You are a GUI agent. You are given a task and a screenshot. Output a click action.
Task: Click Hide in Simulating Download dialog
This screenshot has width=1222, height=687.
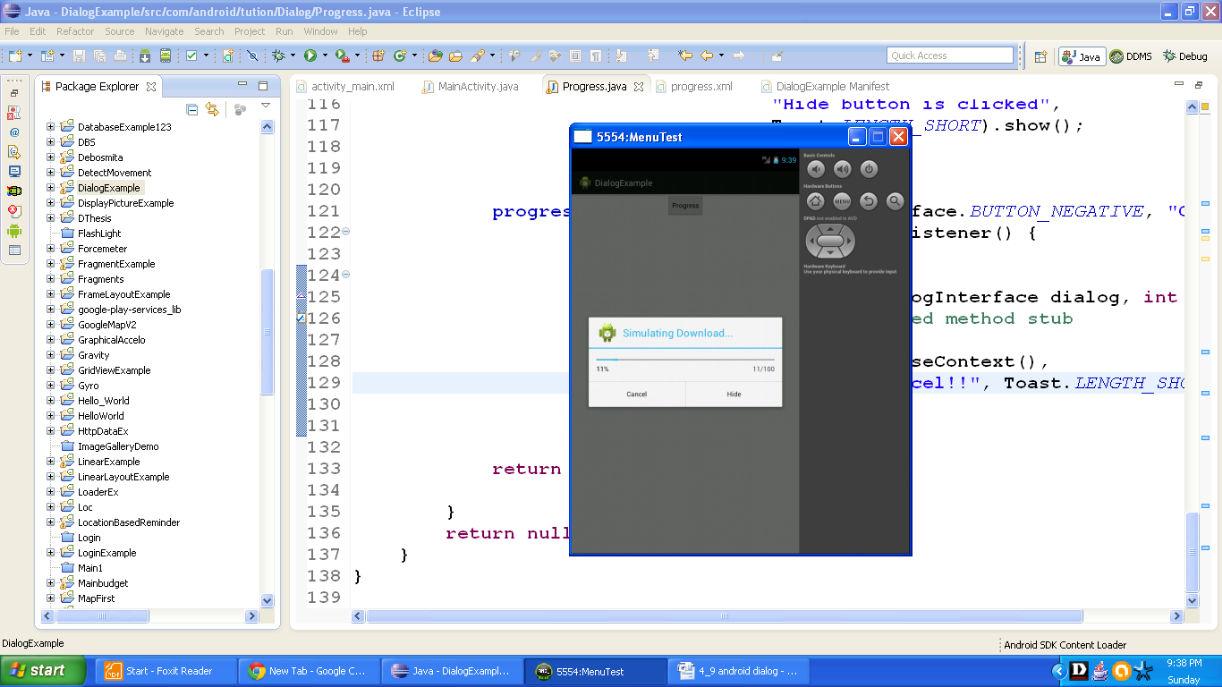734,394
